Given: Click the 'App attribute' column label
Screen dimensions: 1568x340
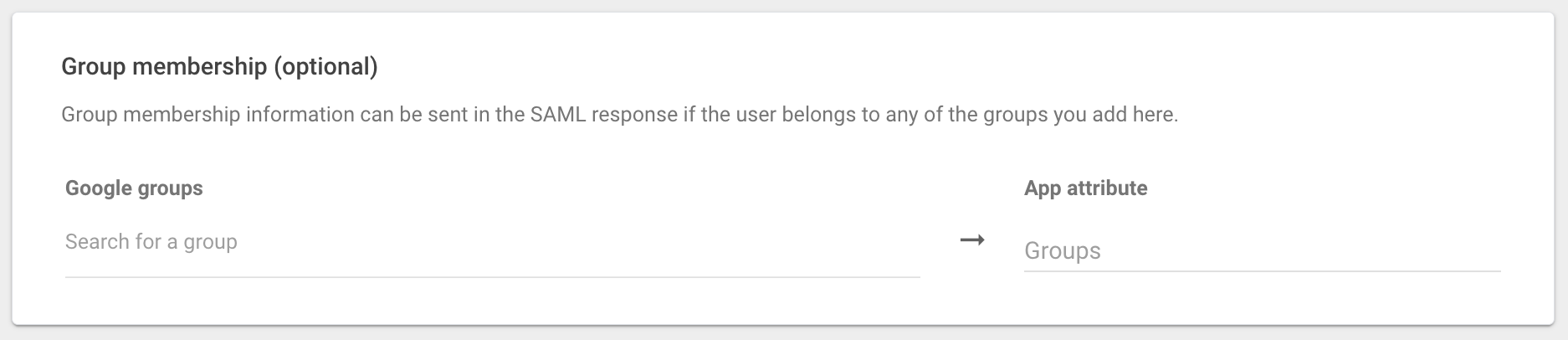Looking at the screenshot, I should [1085, 188].
